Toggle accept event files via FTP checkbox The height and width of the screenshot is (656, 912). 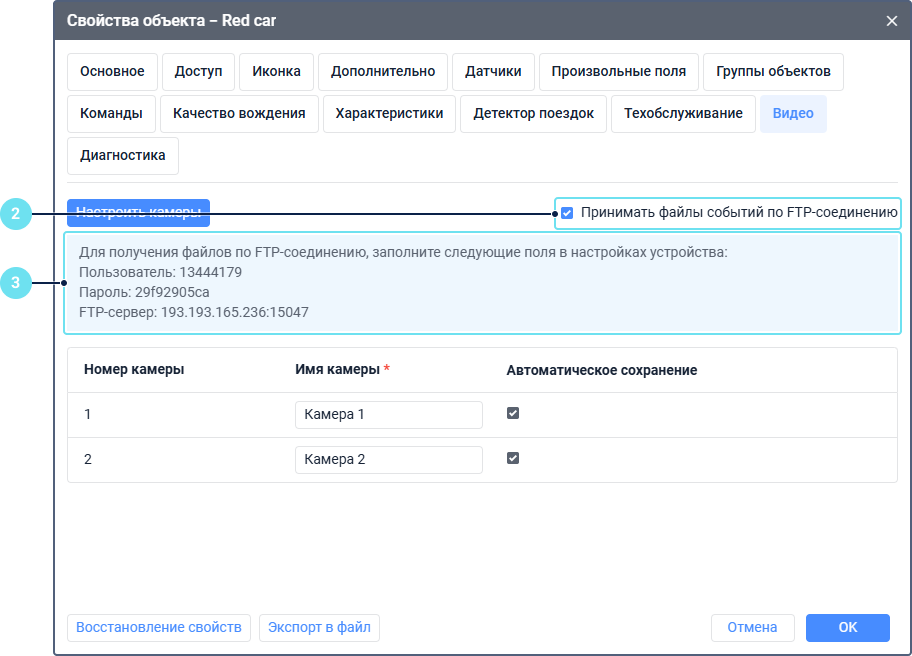pos(567,213)
